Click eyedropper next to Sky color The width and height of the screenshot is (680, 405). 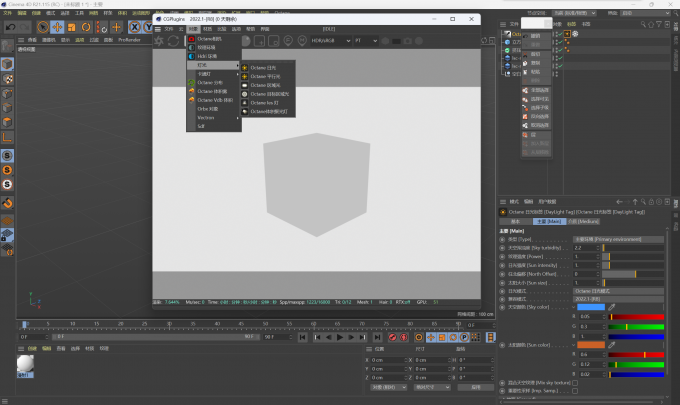pyautogui.click(x=611, y=307)
